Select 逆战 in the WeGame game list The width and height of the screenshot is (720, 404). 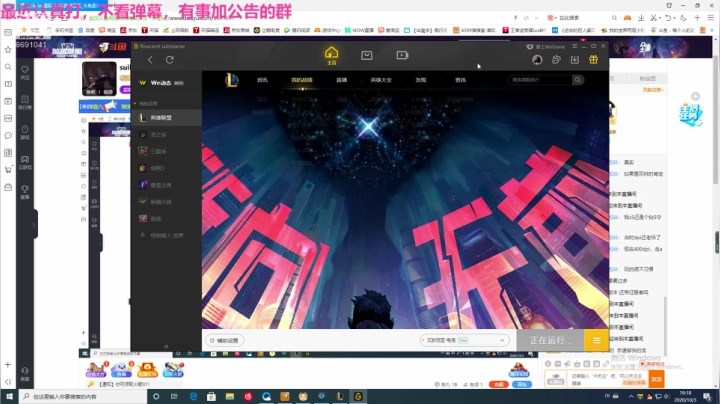[166, 219]
